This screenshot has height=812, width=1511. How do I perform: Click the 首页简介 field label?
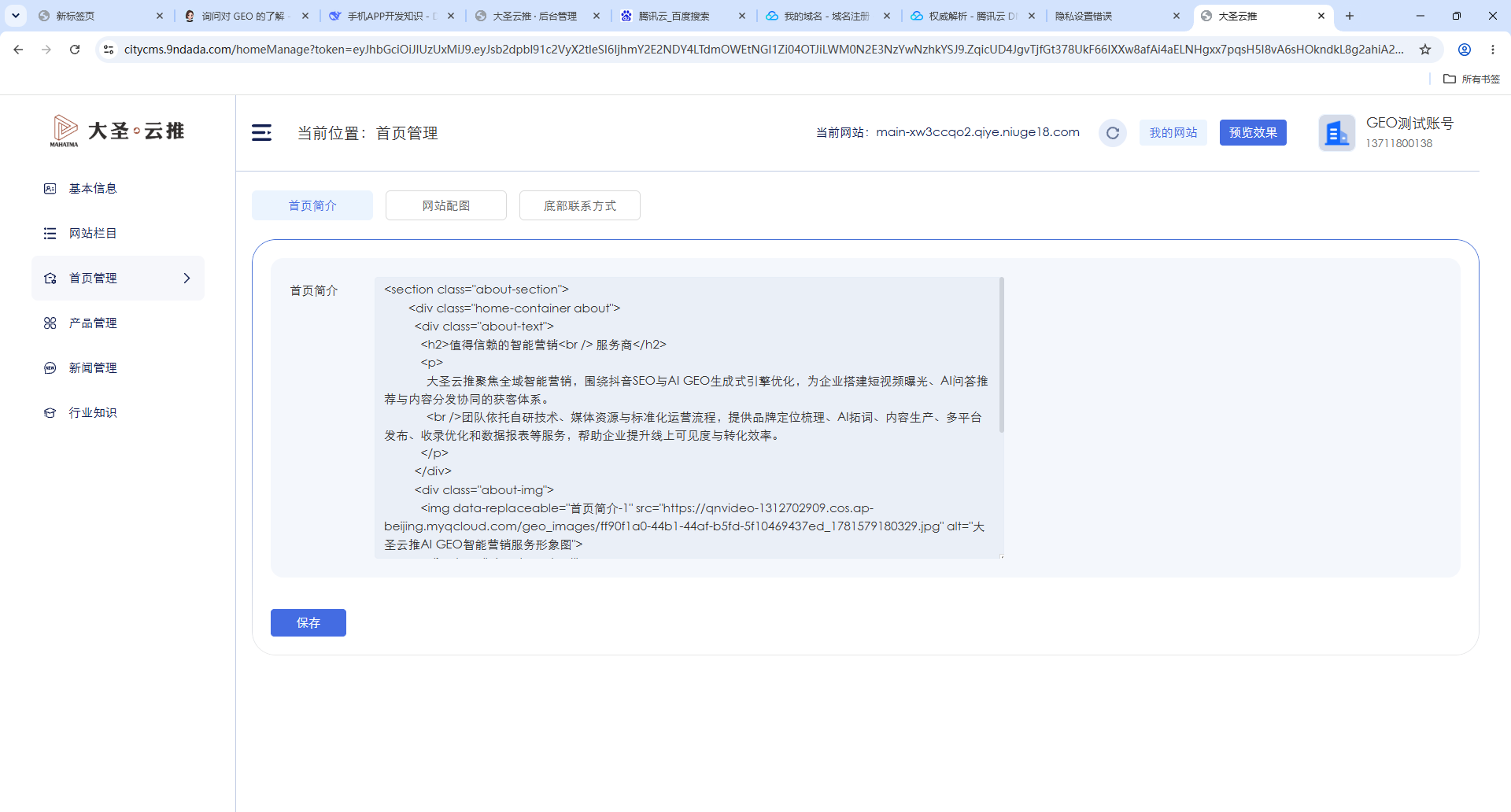(x=314, y=291)
